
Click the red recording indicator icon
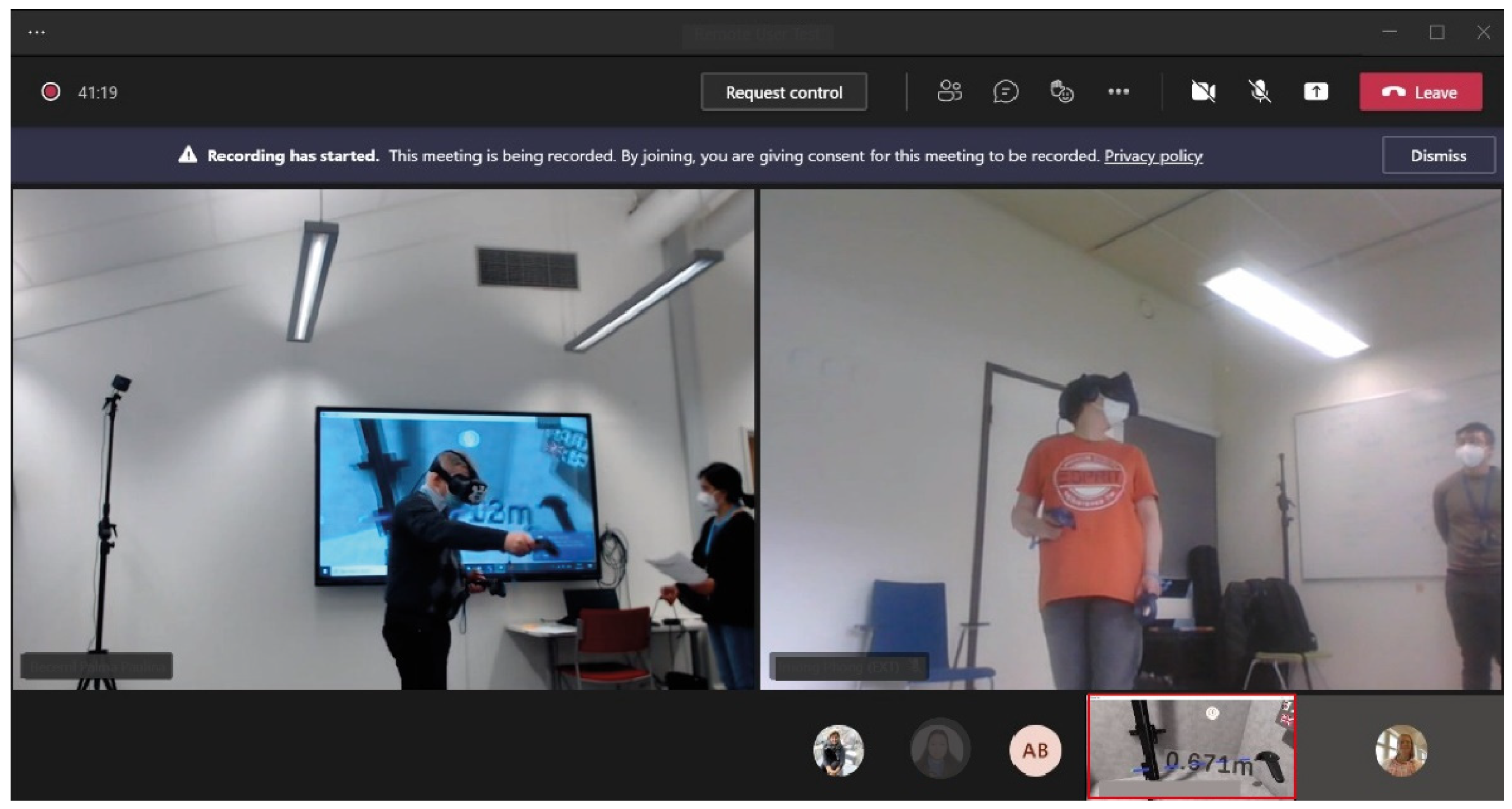[x=51, y=92]
